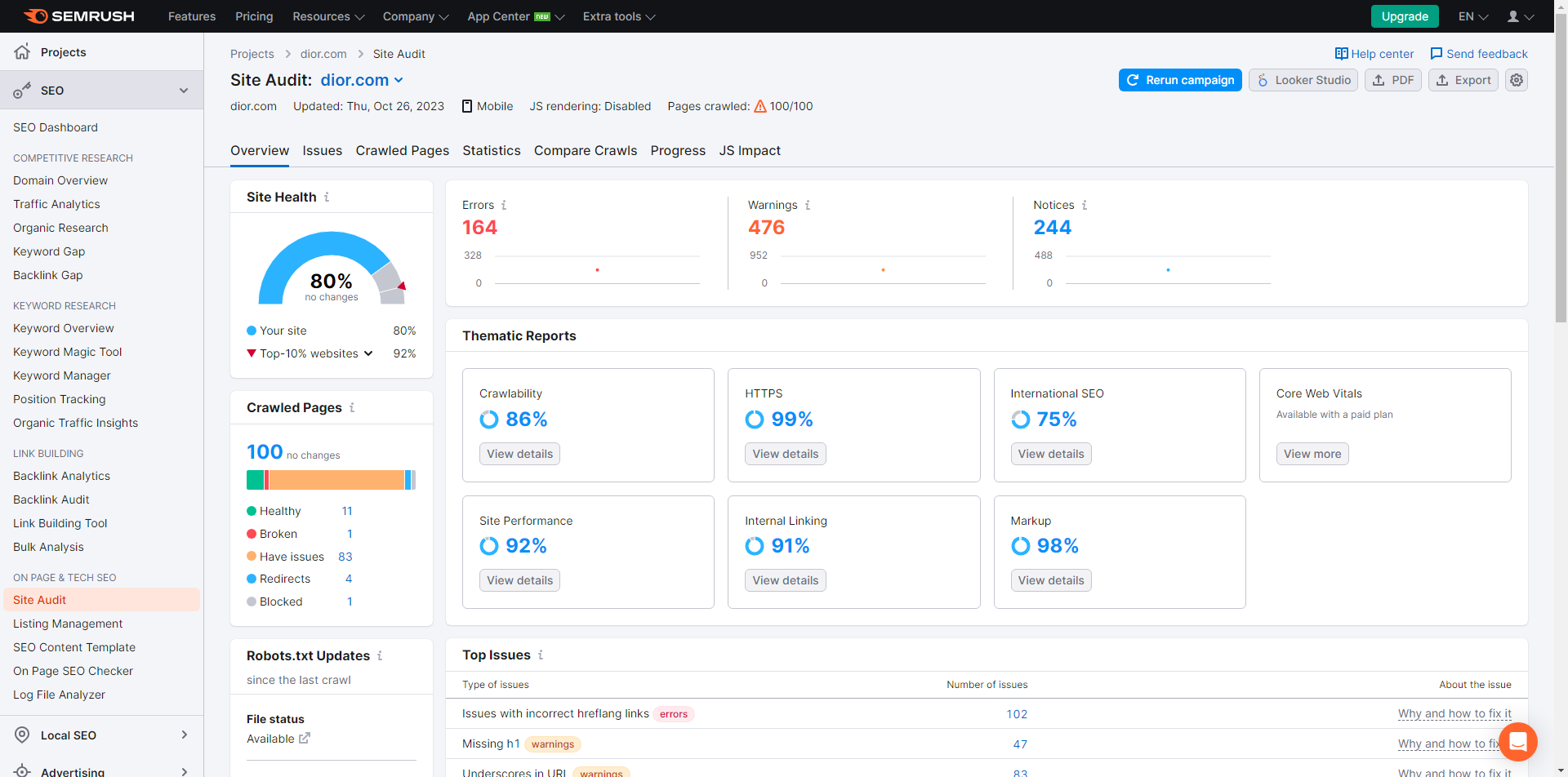Click the SEO section icon
Screen dimensions: 1568x777
pos(22,91)
